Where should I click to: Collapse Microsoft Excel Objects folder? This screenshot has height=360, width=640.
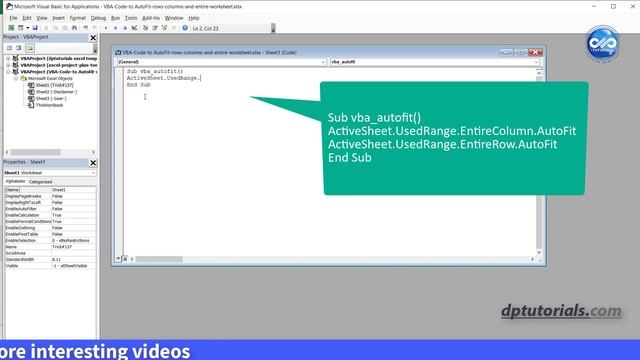pos(16,78)
